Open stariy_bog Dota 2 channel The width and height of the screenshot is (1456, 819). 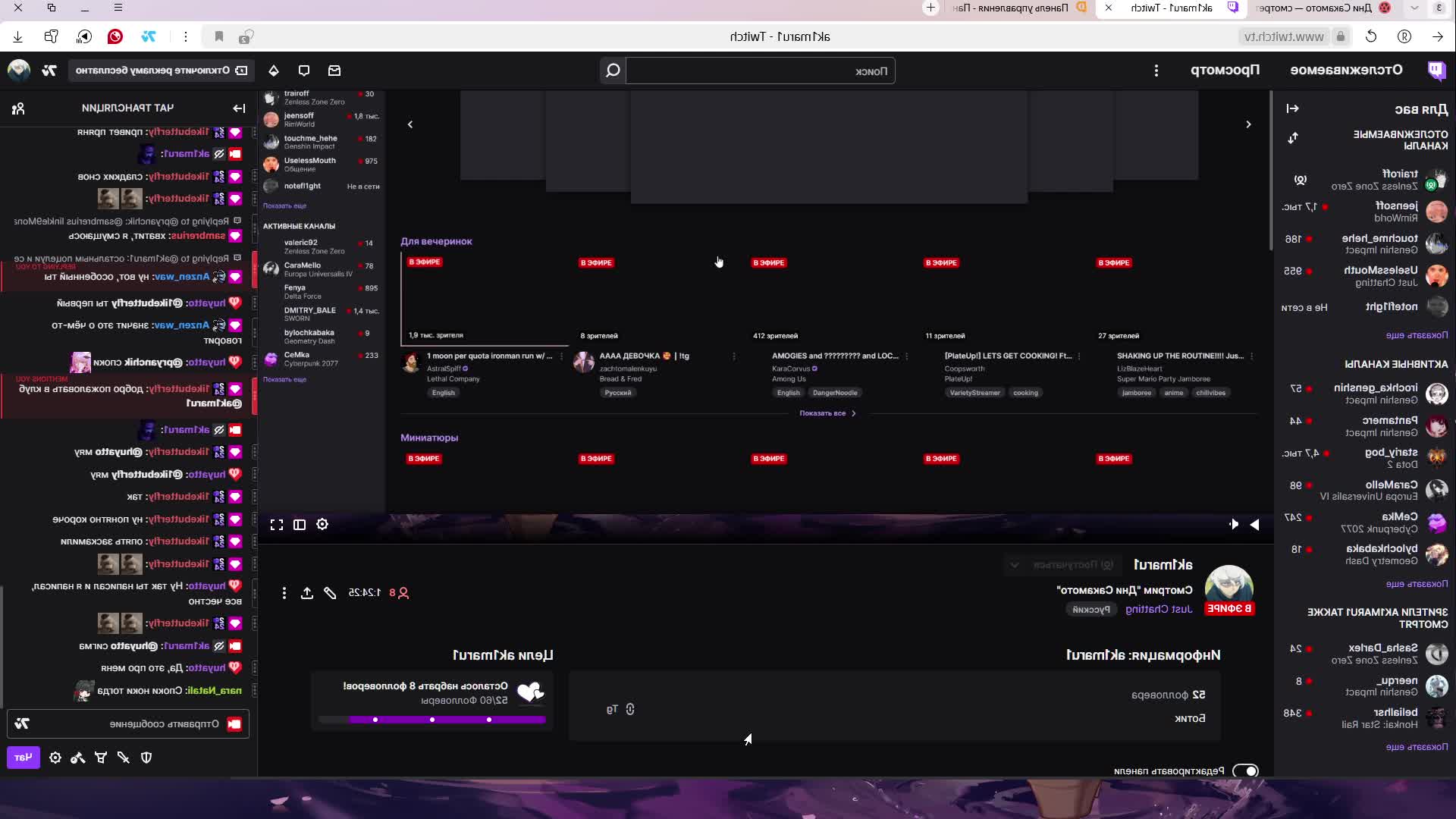[x=1365, y=458]
